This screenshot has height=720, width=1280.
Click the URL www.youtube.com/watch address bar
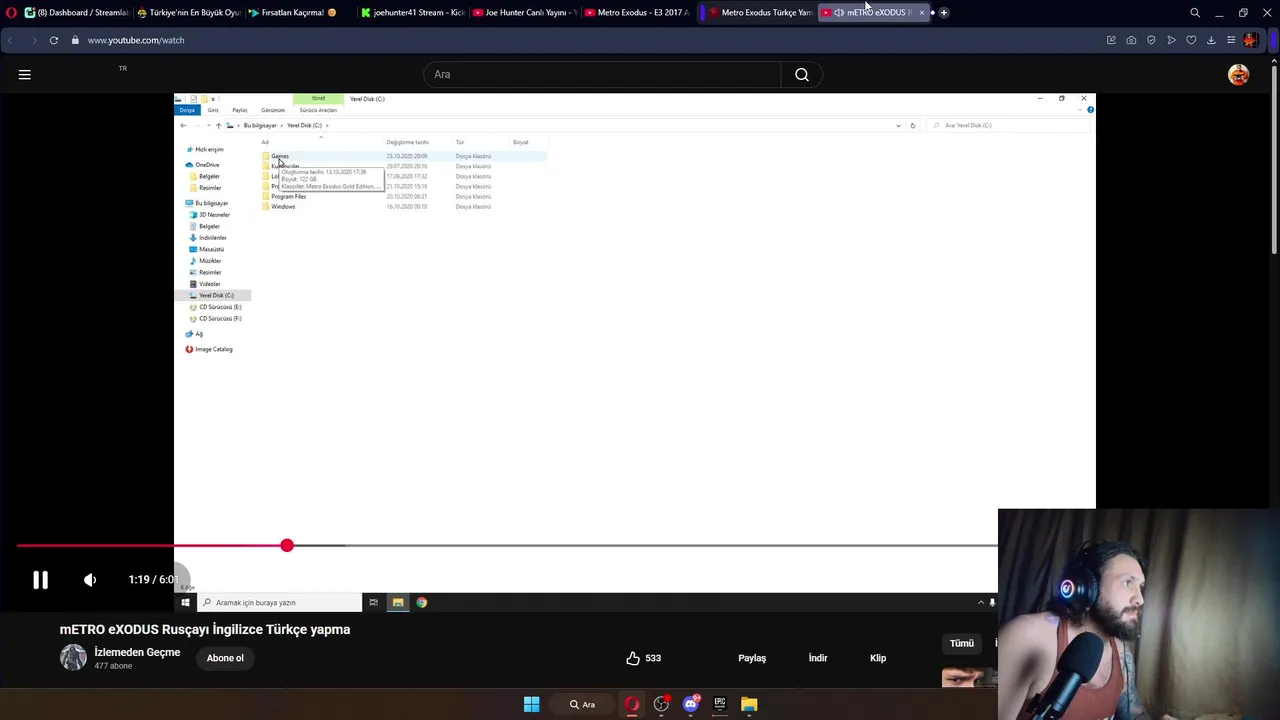[136, 40]
